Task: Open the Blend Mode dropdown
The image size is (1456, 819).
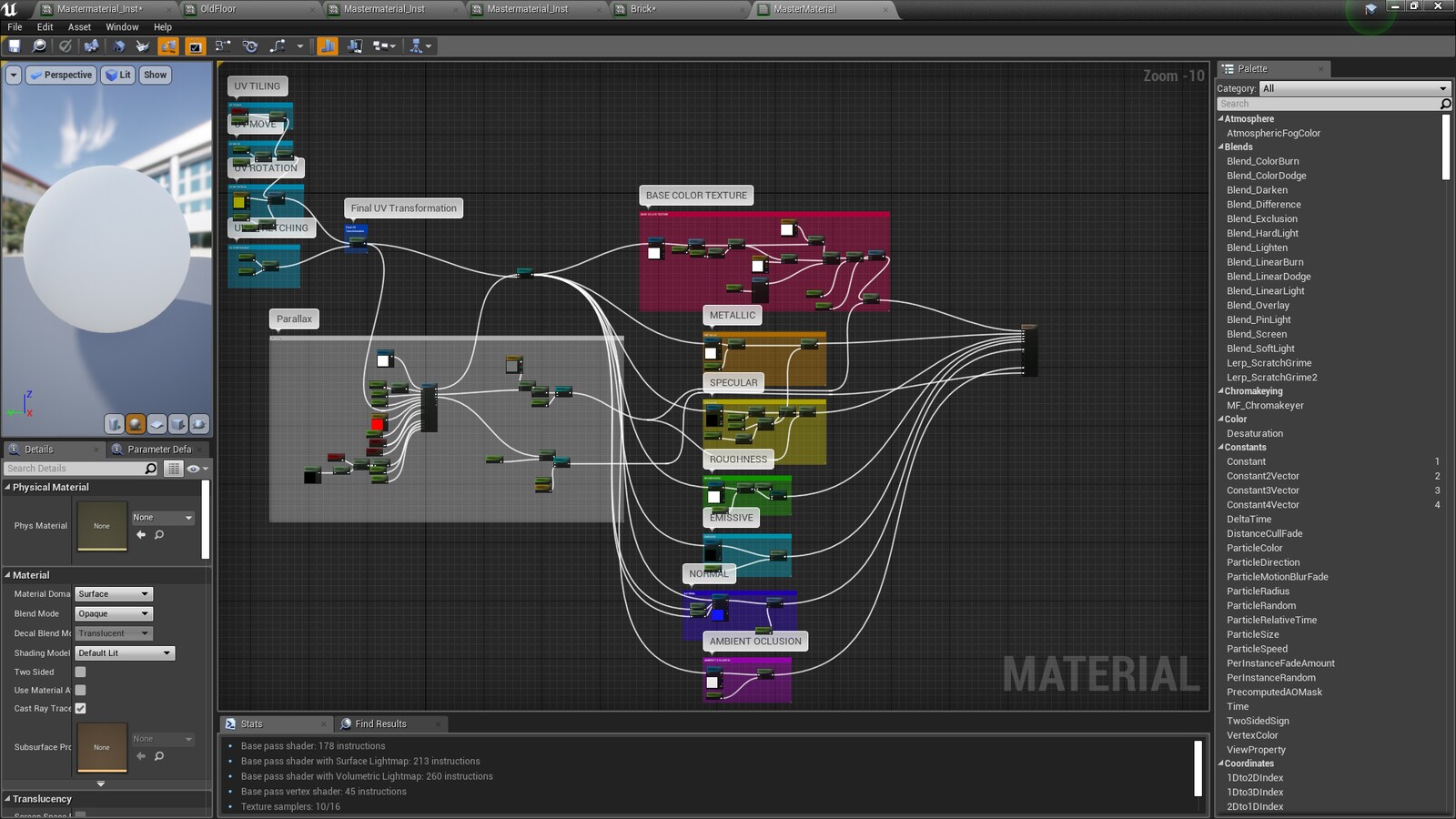Action: 112,613
